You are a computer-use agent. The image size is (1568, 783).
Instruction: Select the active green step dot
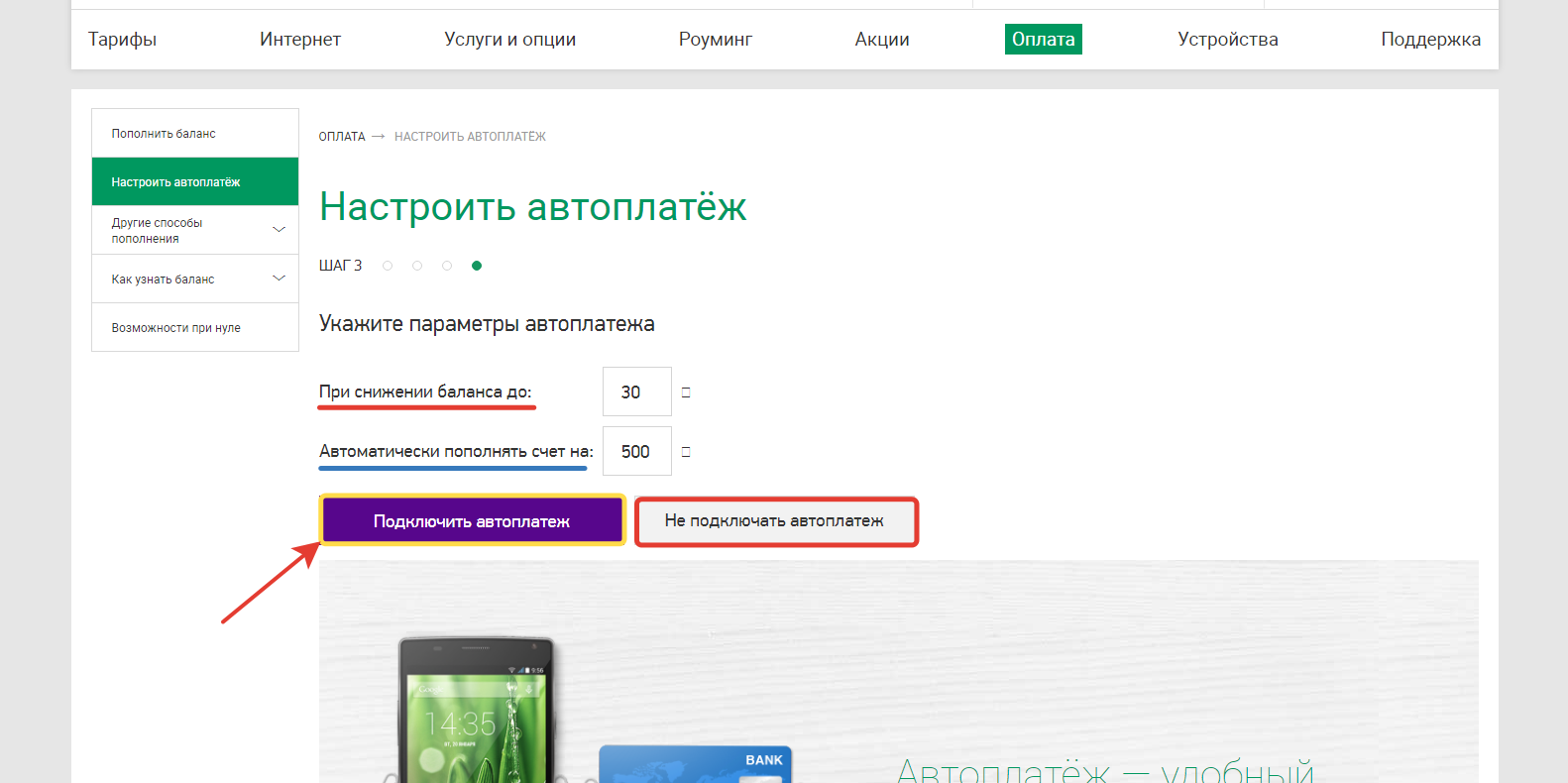[x=477, y=266]
